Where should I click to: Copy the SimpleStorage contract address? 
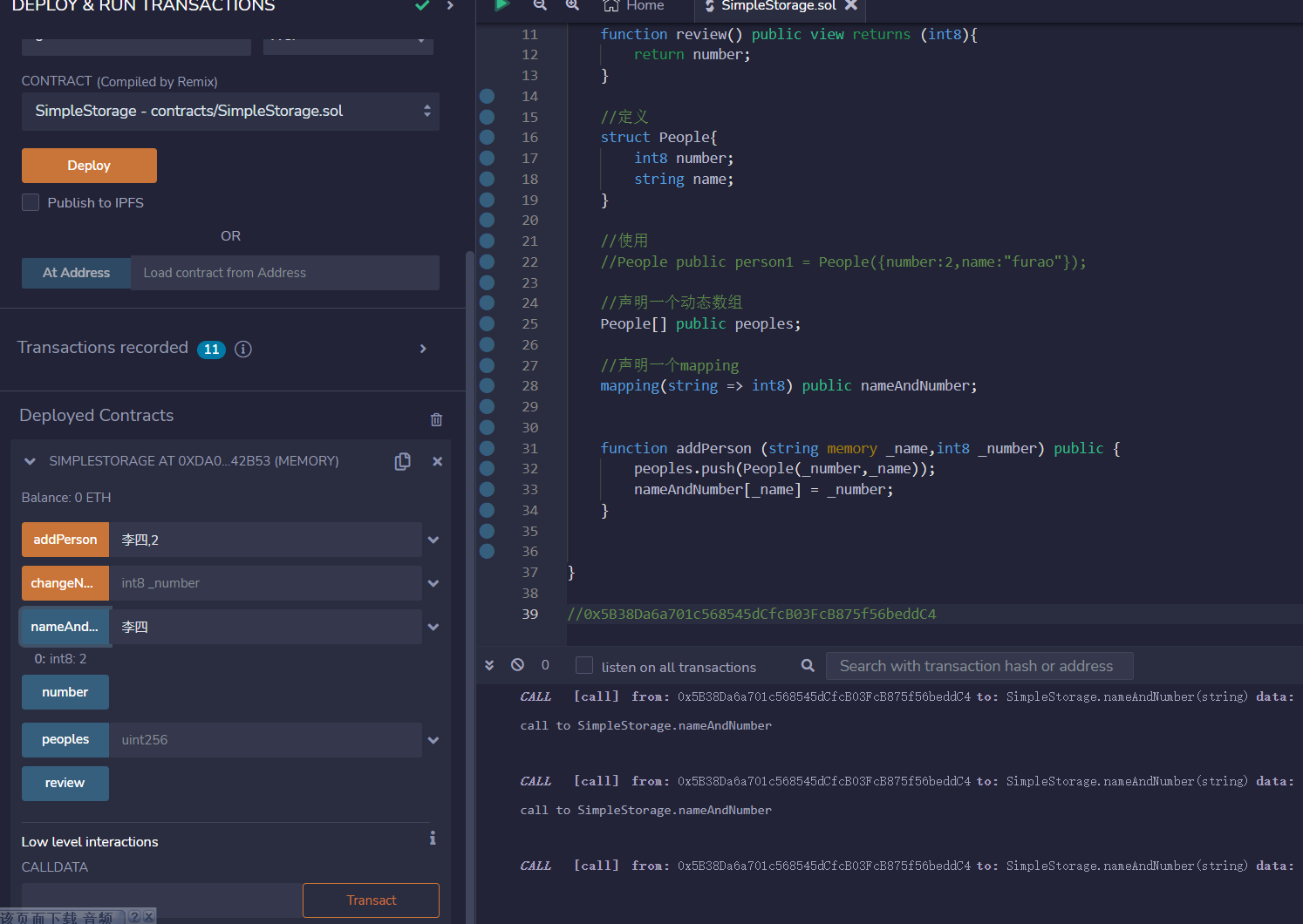click(402, 461)
